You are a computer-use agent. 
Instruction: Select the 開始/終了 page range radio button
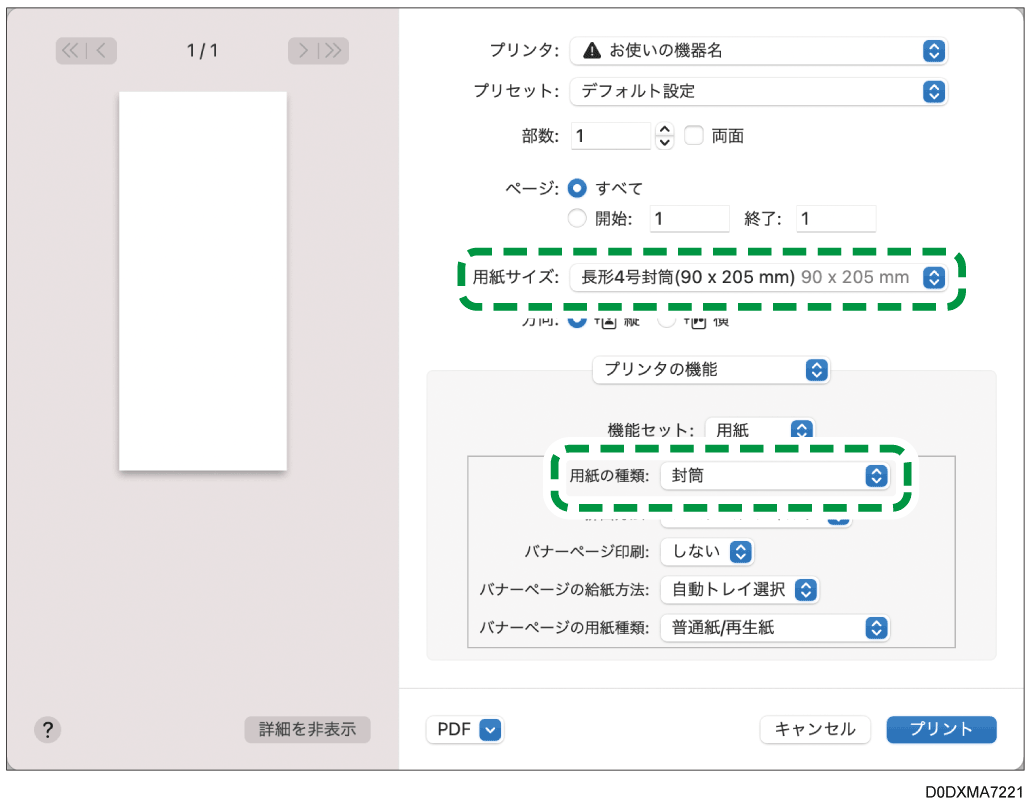click(x=578, y=218)
